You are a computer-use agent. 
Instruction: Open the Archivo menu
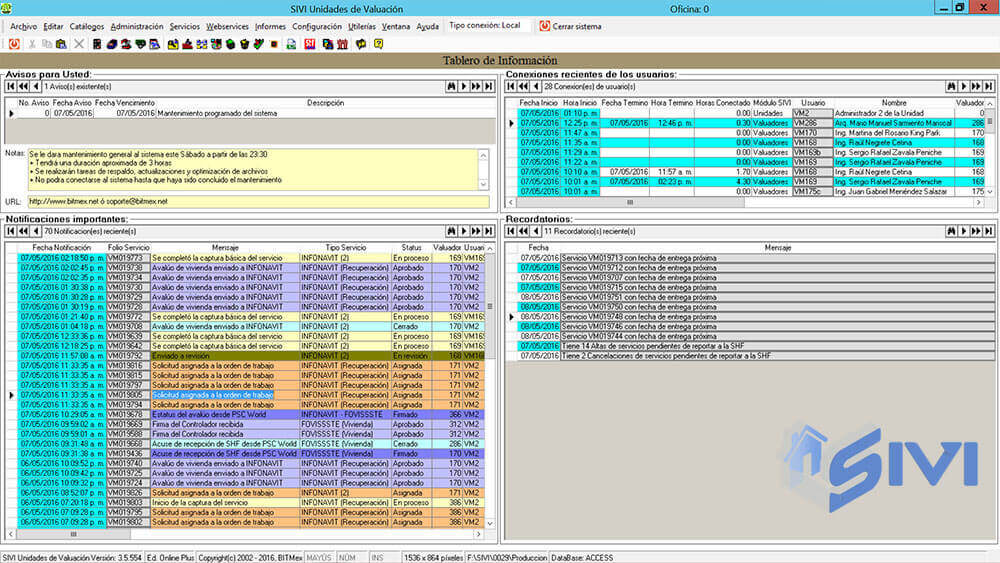(x=23, y=27)
